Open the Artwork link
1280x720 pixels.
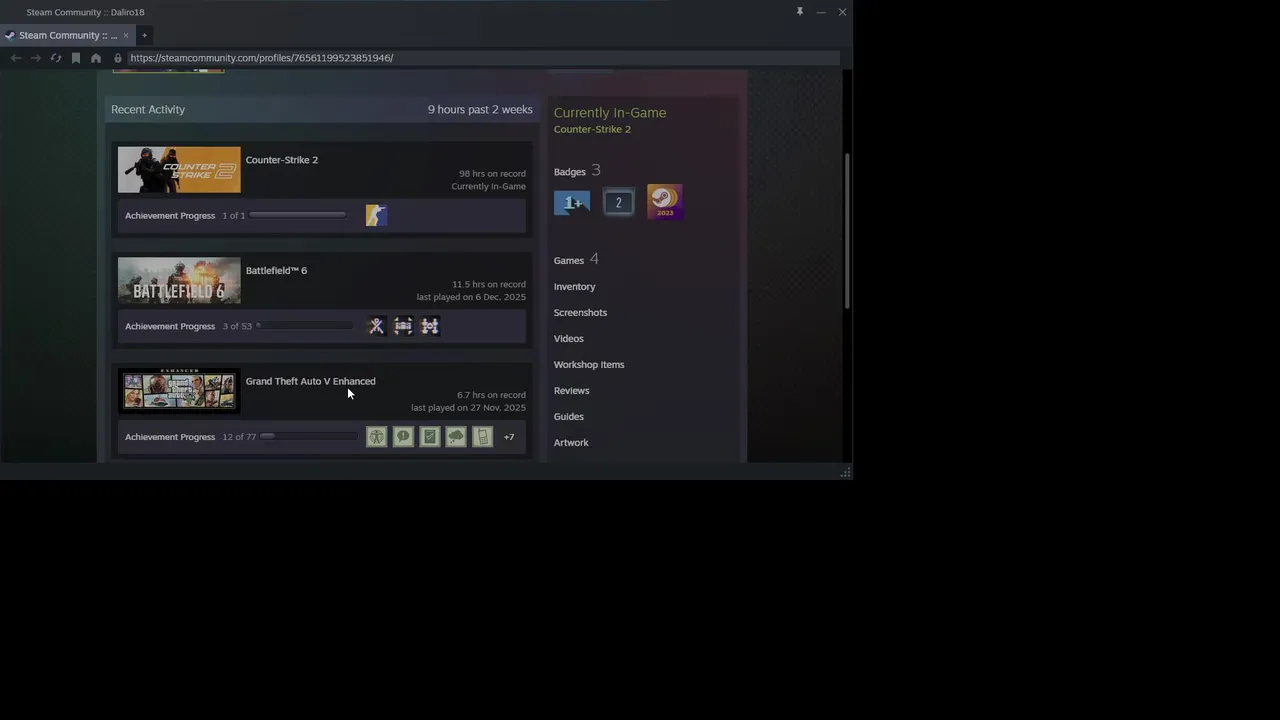click(571, 443)
